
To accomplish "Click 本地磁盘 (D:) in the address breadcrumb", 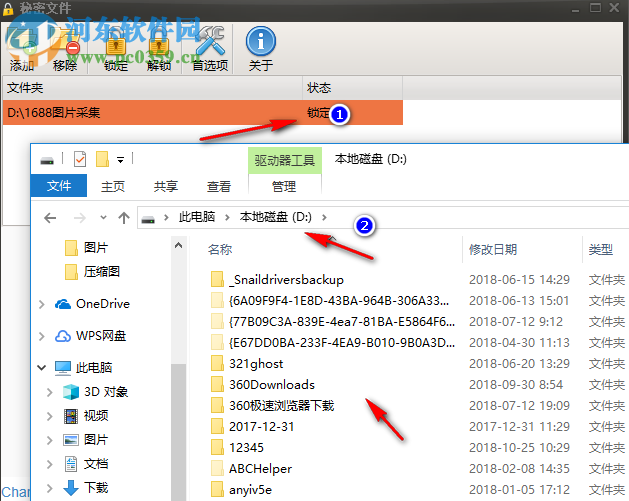I will point(276,217).
